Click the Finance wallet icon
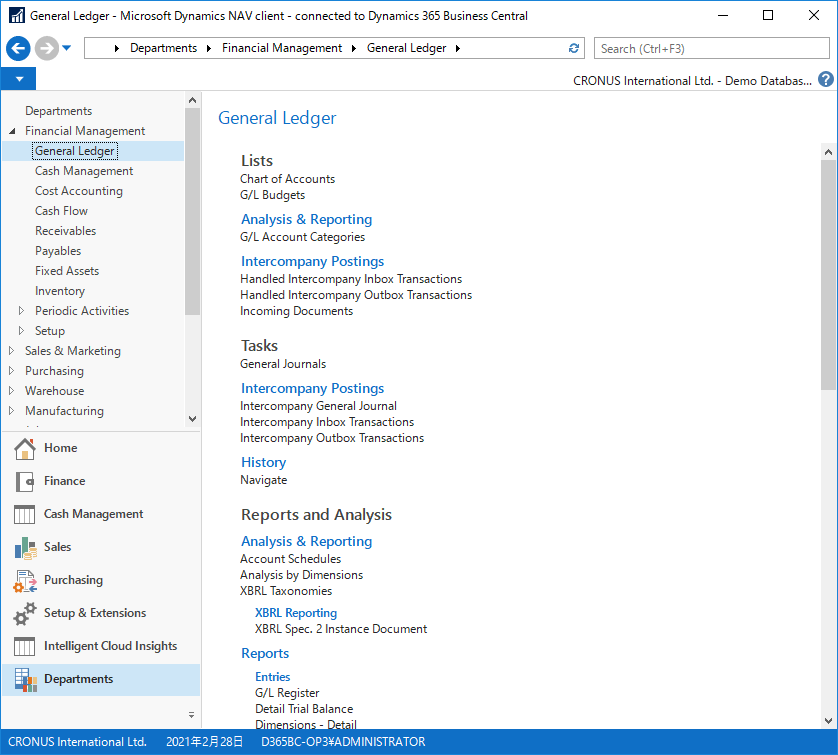838x755 pixels. tap(25, 481)
